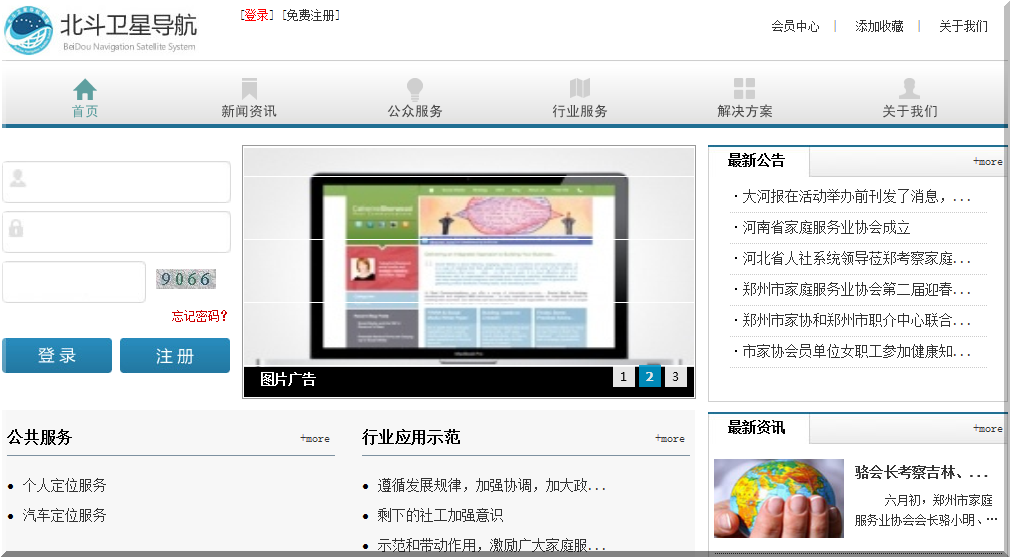This screenshot has height=557, width=1010.
Task: Click the 行业服务 map icon
Action: pos(580,89)
